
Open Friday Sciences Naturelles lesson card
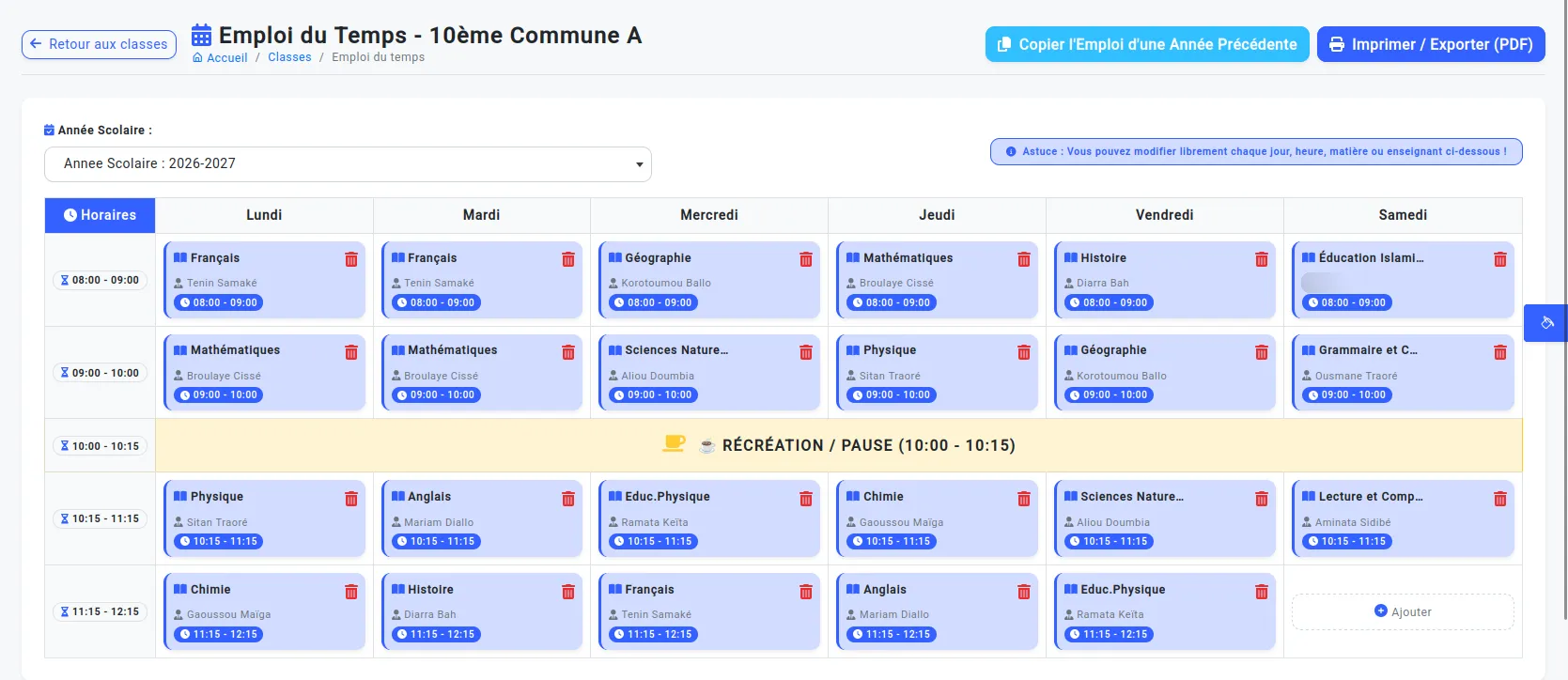[1165, 519]
